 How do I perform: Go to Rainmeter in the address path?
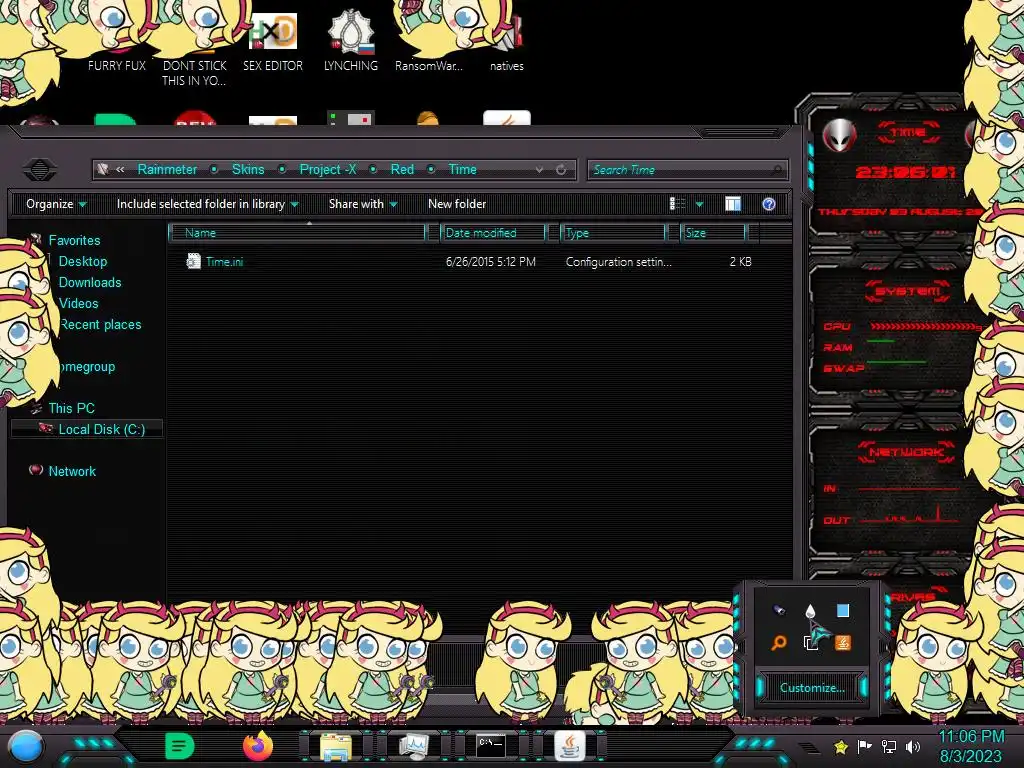tap(167, 169)
